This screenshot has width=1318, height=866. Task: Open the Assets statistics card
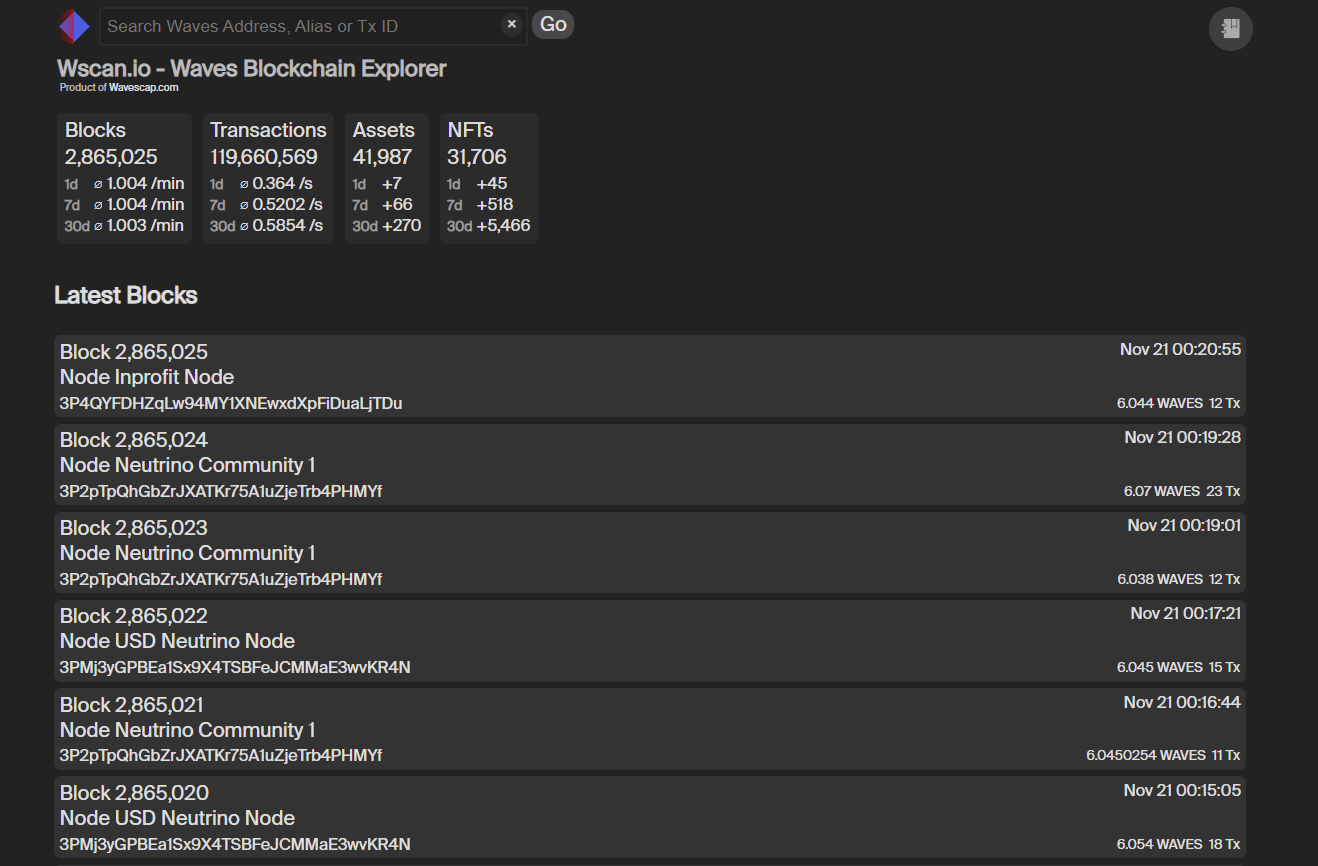pyautogui.click(x=387, y=178)
